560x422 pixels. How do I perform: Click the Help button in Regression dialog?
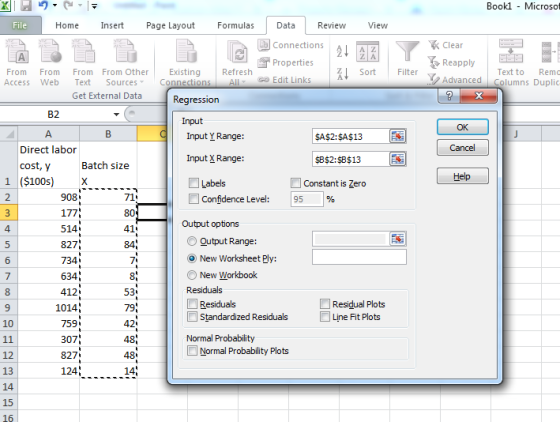[462, 176]
